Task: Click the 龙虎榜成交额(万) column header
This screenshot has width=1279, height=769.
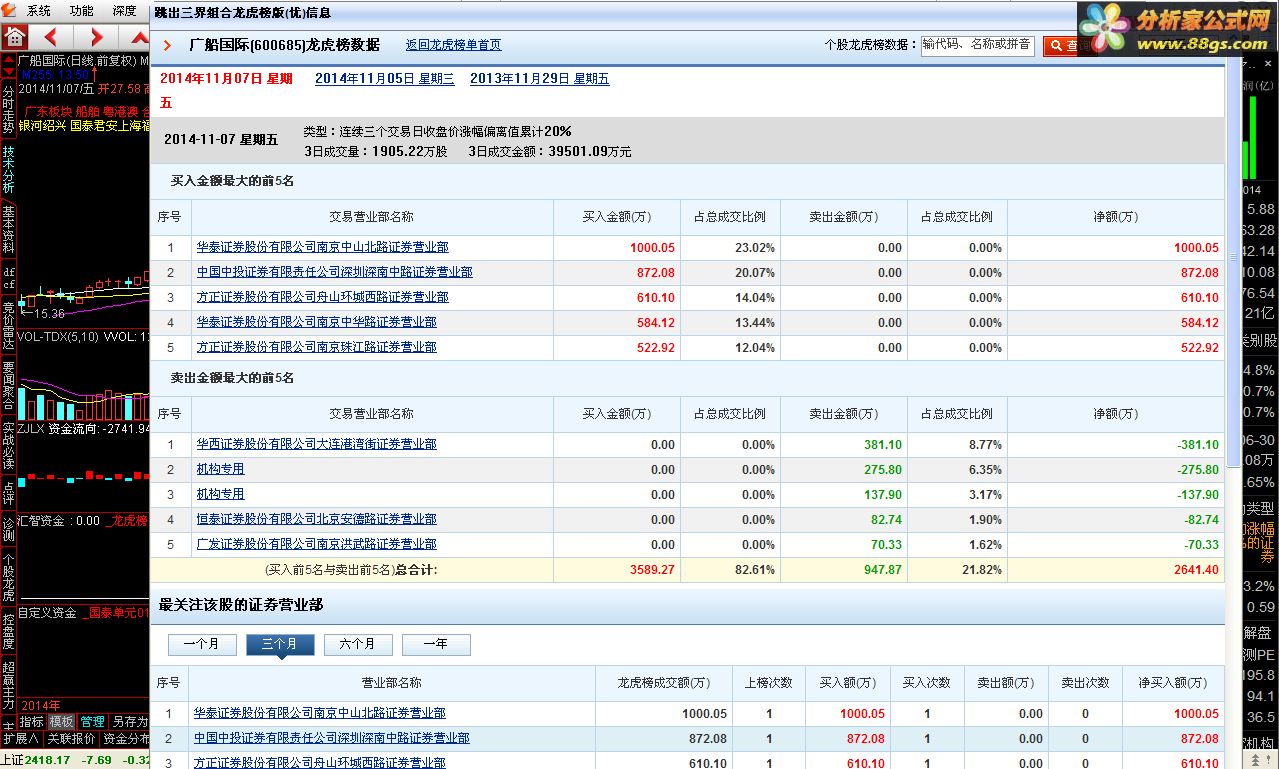Action: click(x=664, y=683)
